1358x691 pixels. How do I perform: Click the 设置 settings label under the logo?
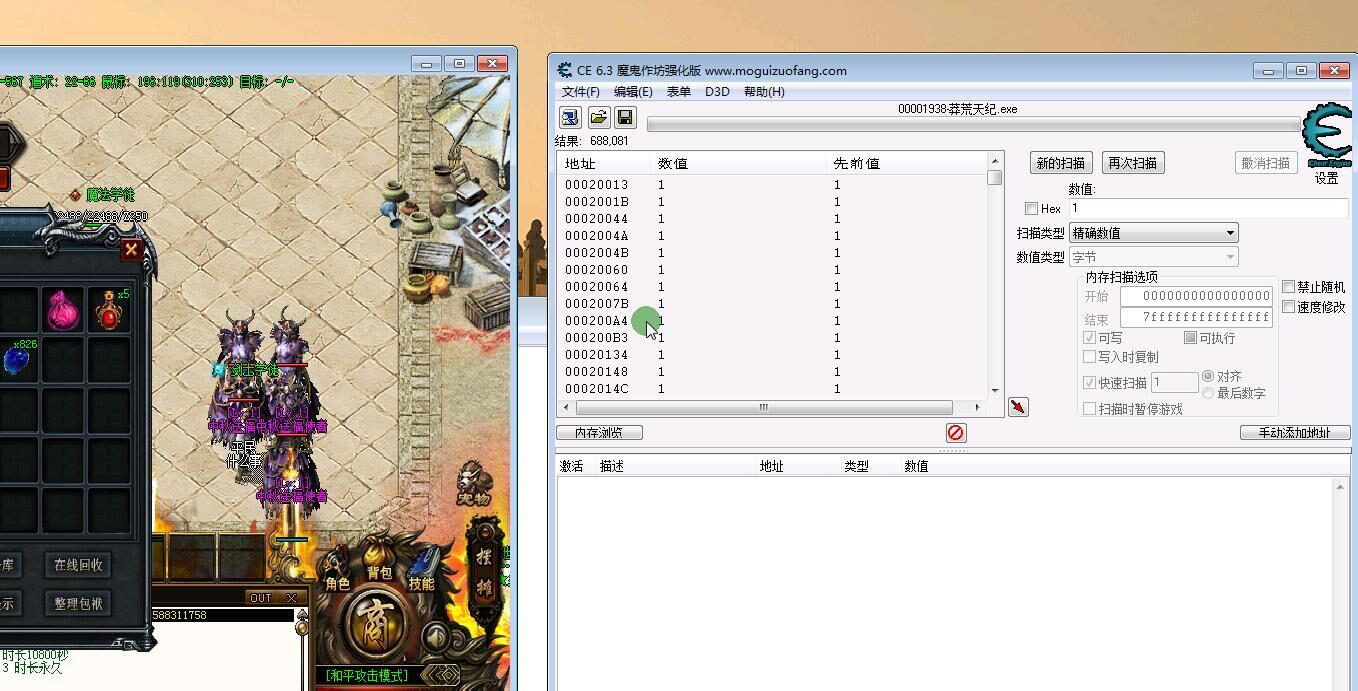[1327, 178]
